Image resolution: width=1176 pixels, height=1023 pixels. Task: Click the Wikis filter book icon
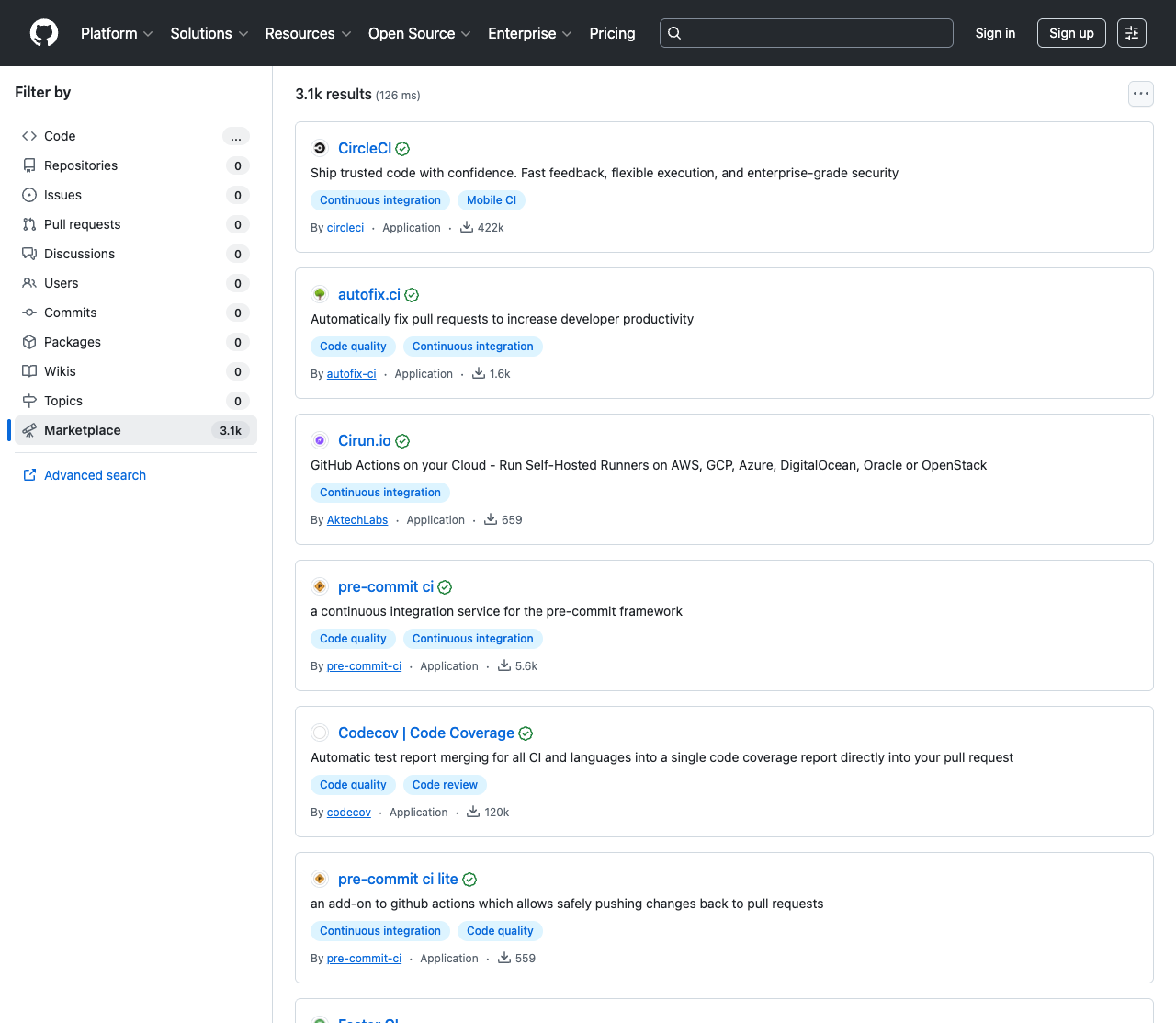click(29, 371)
